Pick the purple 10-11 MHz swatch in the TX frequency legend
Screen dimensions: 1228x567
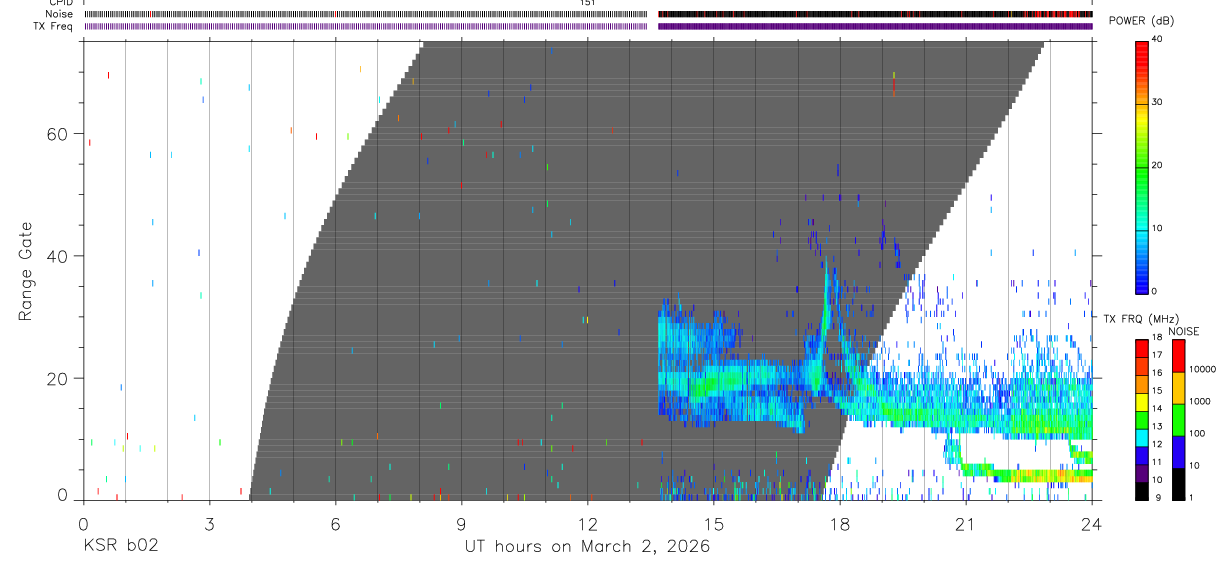pos(1141,472)
